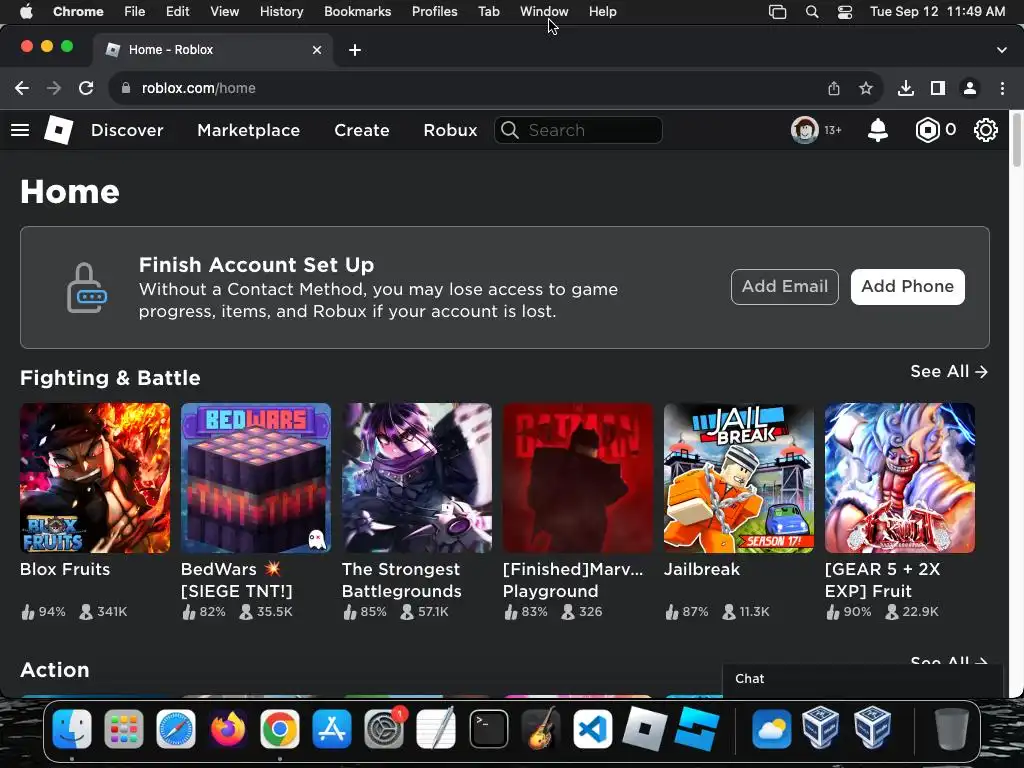Open Trash in the dock

951,729
